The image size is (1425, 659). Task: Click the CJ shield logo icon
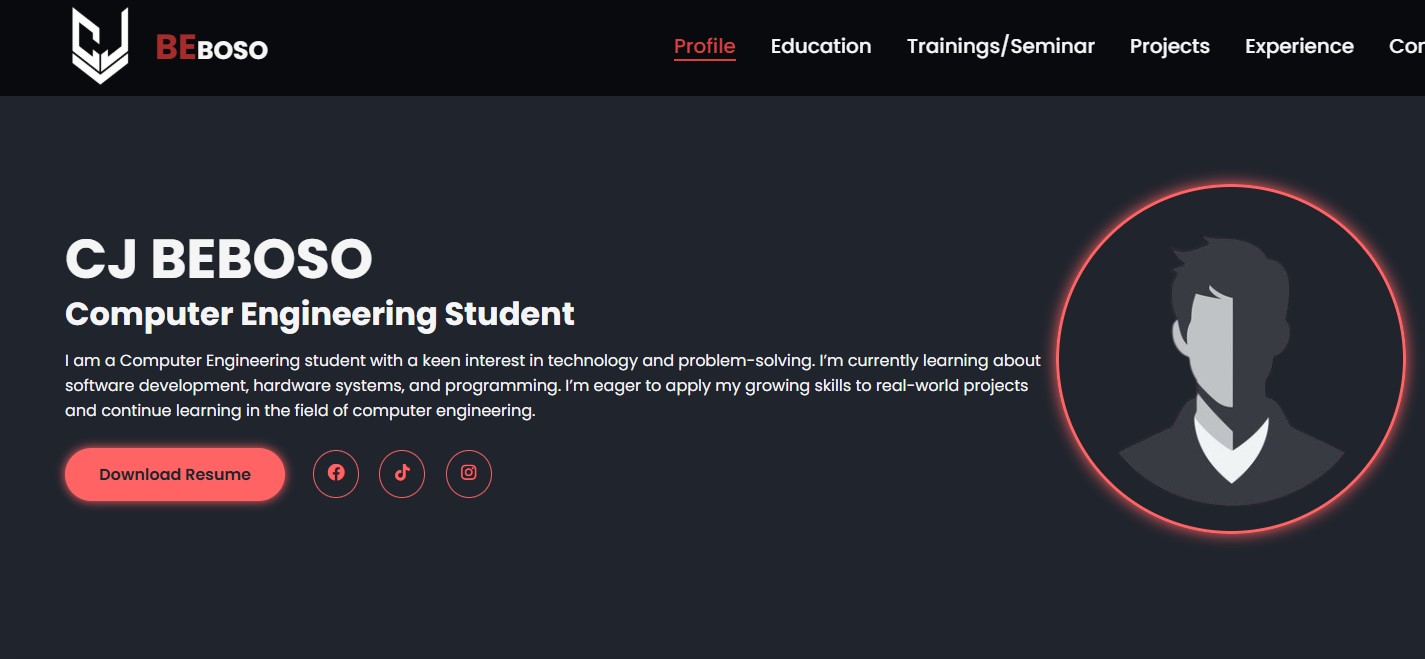click(100, 46)
